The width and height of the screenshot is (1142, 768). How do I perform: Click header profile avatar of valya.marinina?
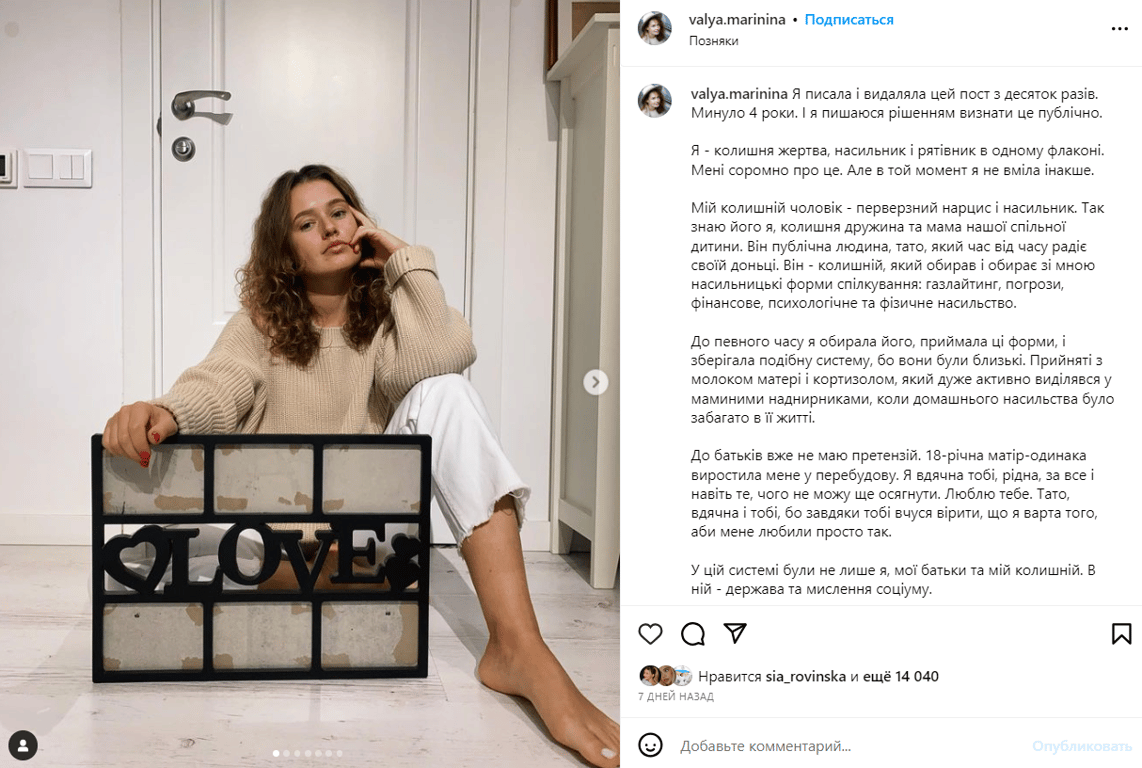click(655, 28)
